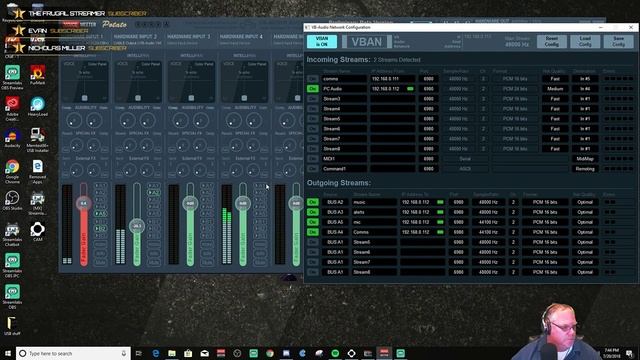This screenshot has width=640, height=360.
Task: Open the Mail app from the taskbar
Action: [204, 353]
